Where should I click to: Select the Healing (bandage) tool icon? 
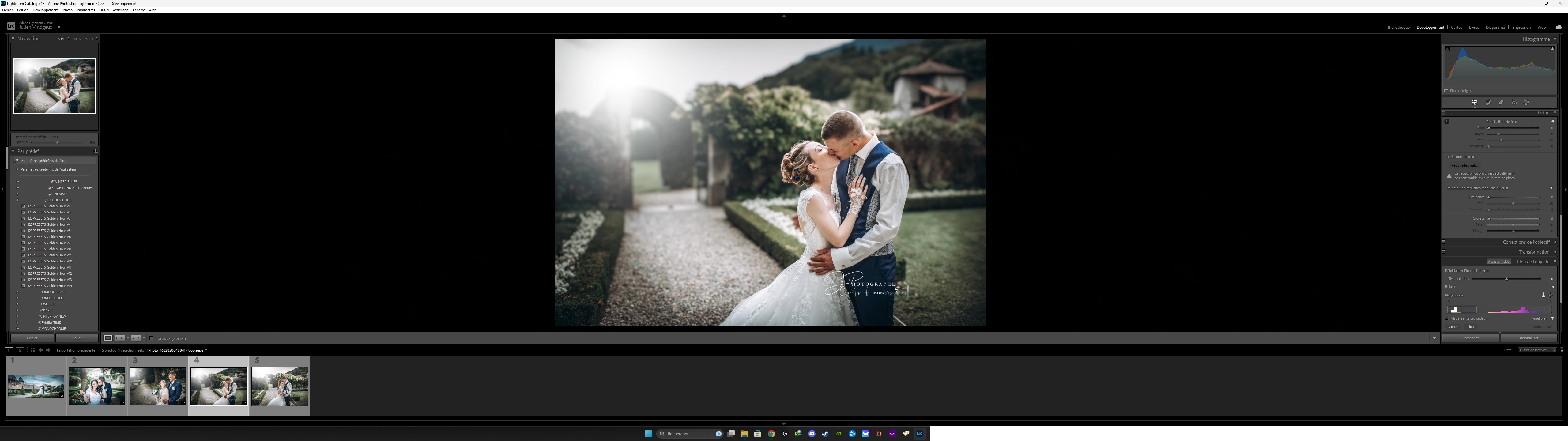[1501, 102]
